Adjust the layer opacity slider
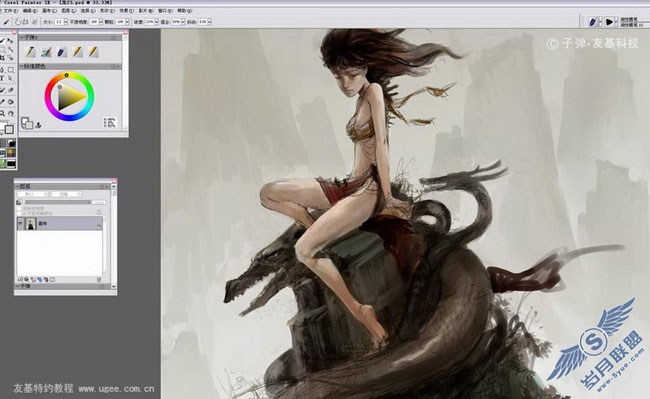This screenshot has width=650, height=399. pos(58,202)
